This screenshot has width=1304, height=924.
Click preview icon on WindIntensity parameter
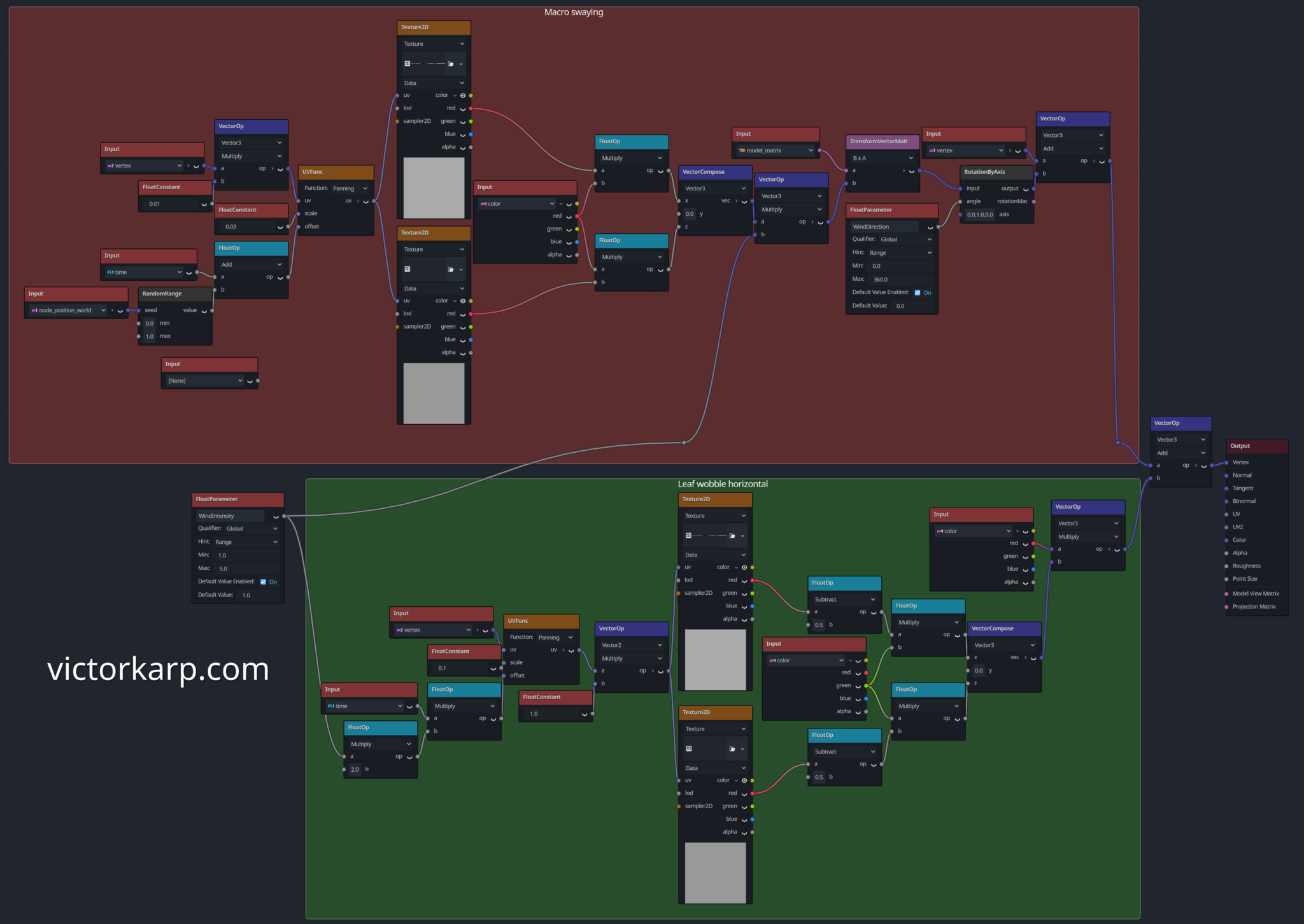click(276, 516)
